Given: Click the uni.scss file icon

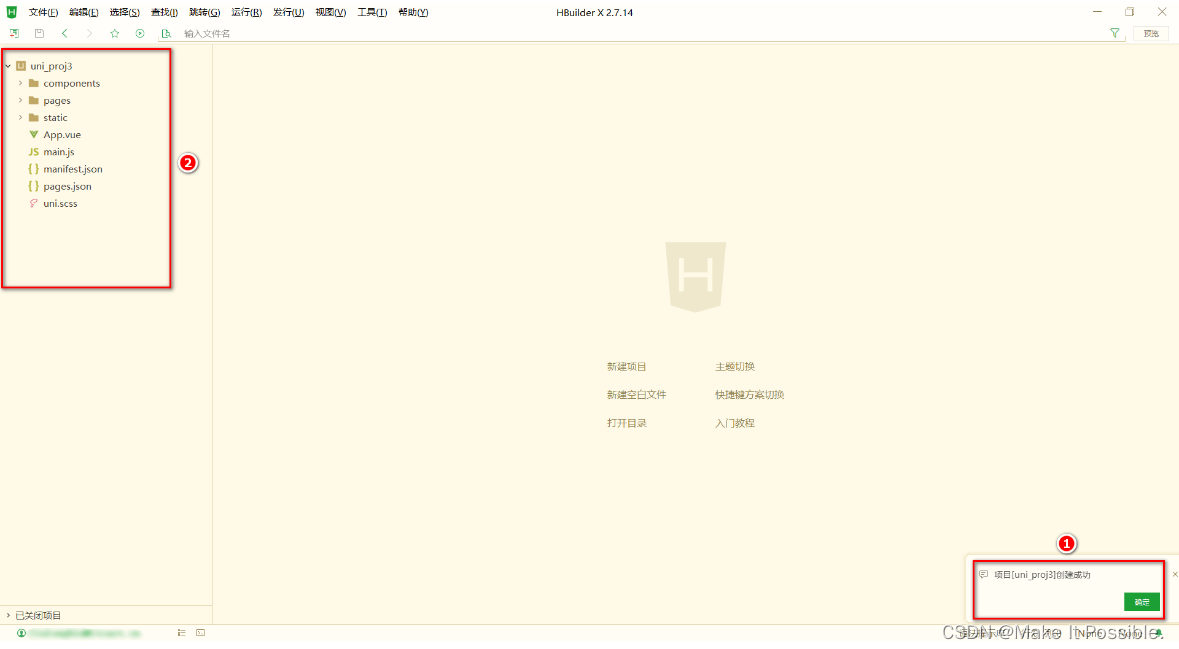Looking at the screenshot, I should [33, 204].
